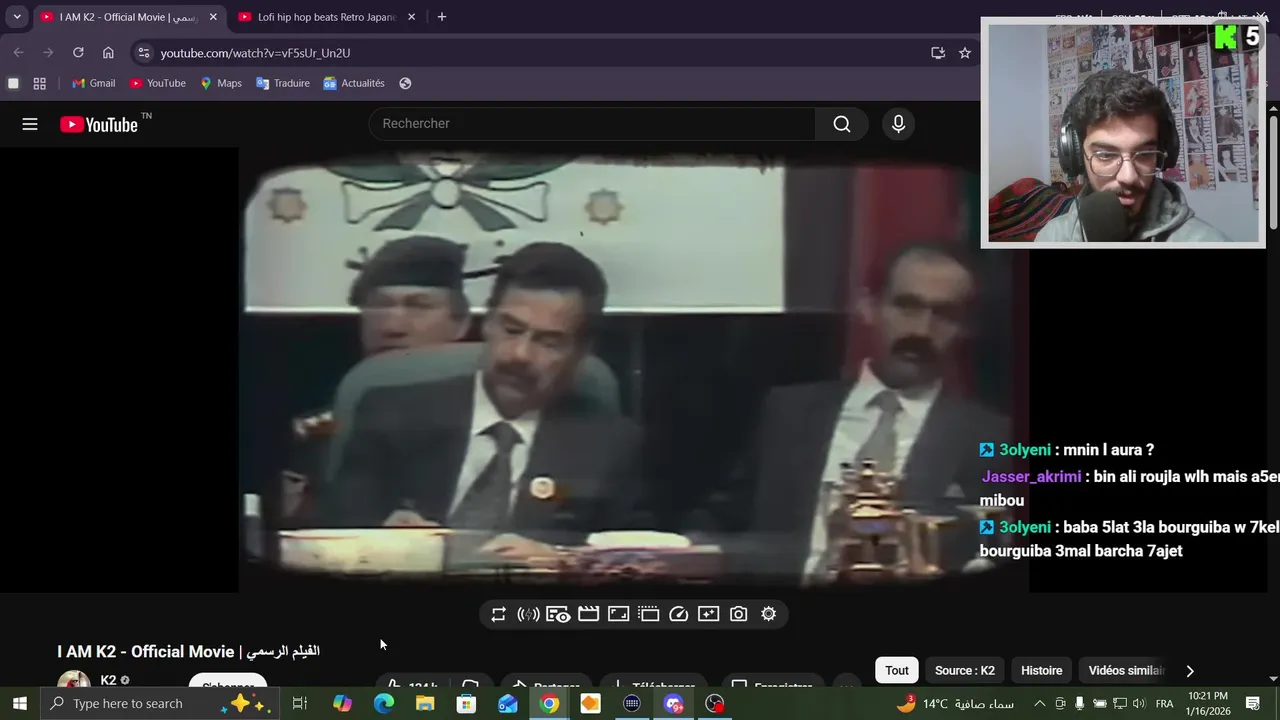The image size is (1280, 720).
Task: Expand more filter chips with right chevron
Action: 1189,671
